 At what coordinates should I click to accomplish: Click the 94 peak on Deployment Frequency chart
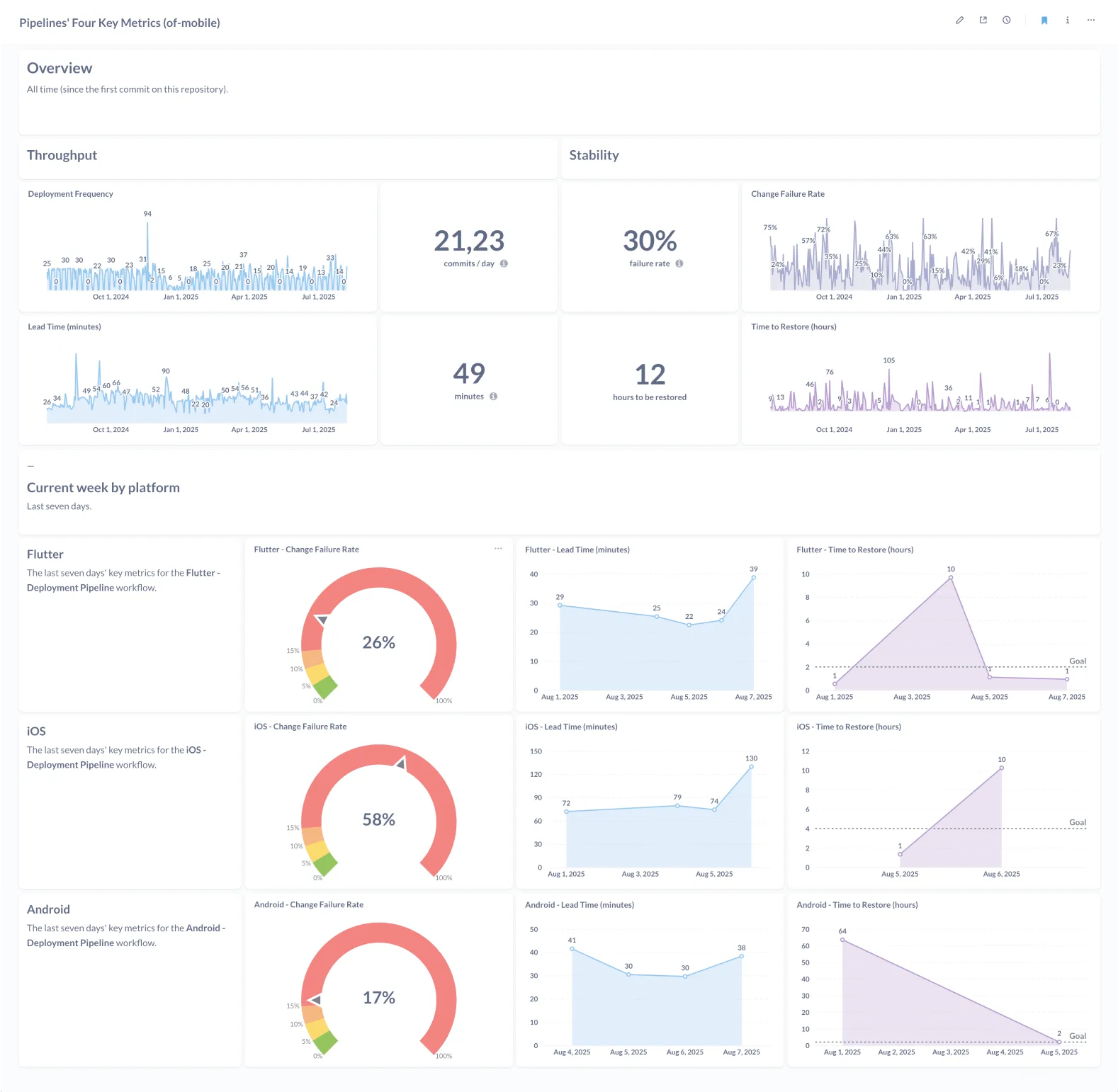pyautogui.click(x=147, y=223)
